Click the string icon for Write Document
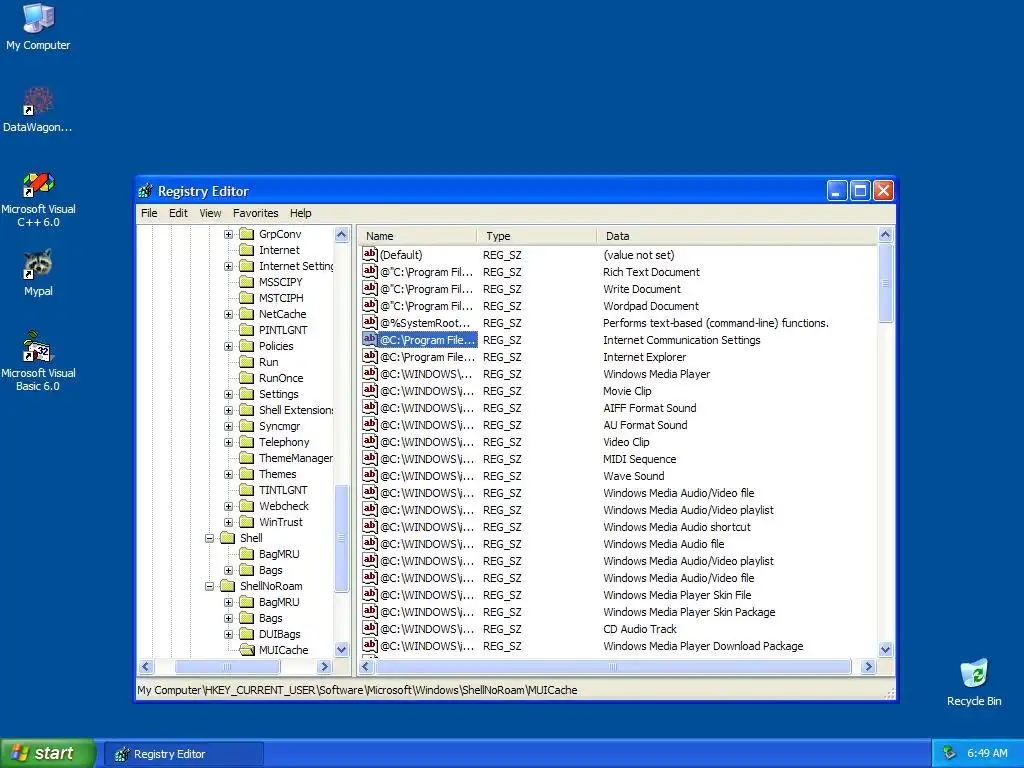 (370, 288)
